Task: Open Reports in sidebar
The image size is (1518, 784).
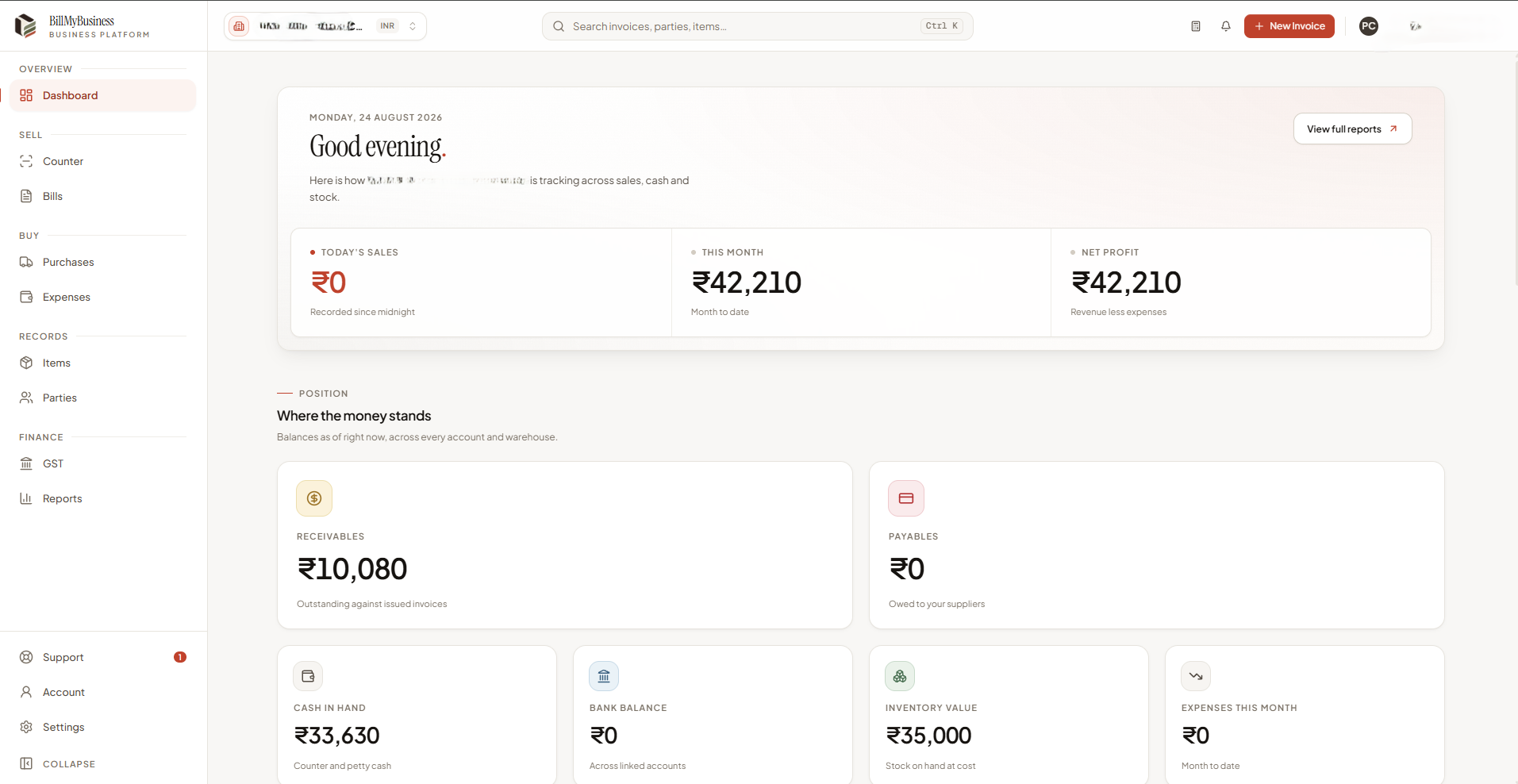Action: (x=103, y=498)
